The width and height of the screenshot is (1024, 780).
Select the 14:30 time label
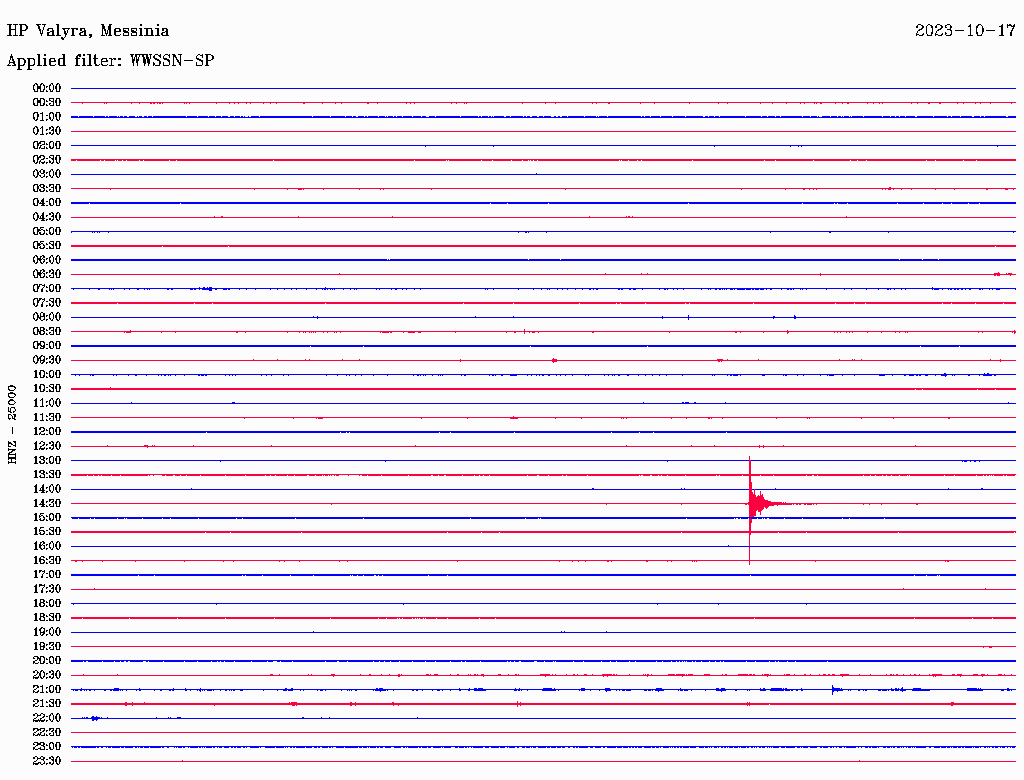(47, 504)
